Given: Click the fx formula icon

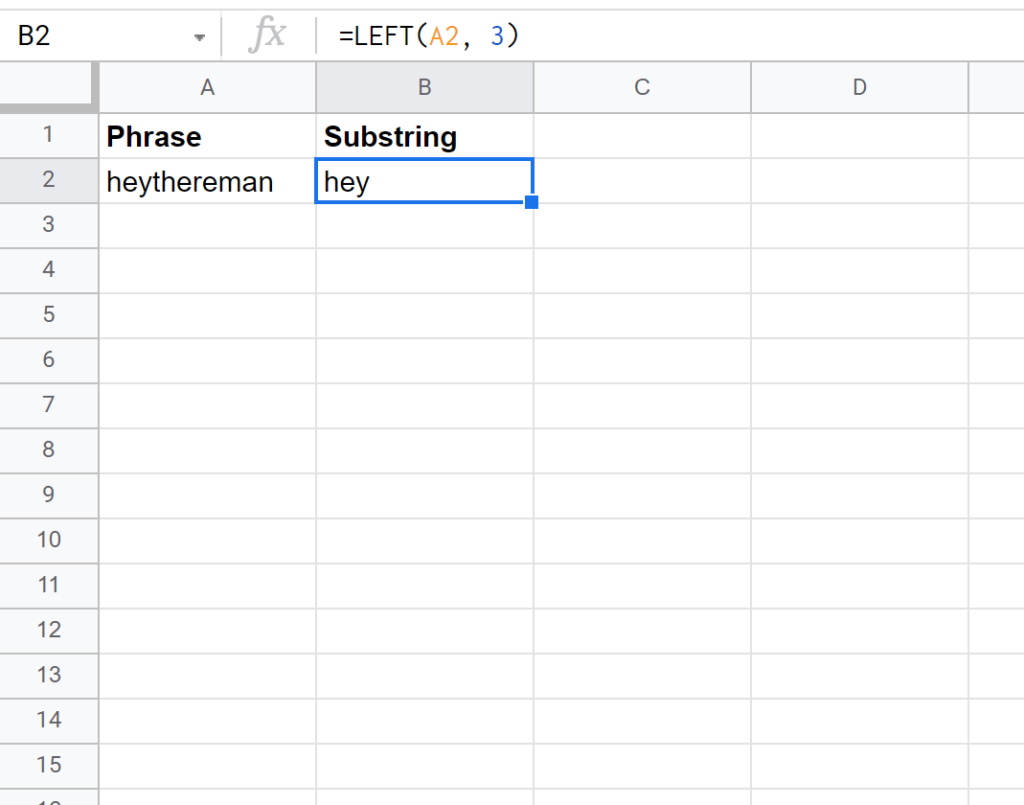Looking at the screenshot, I should pos(272,35).
